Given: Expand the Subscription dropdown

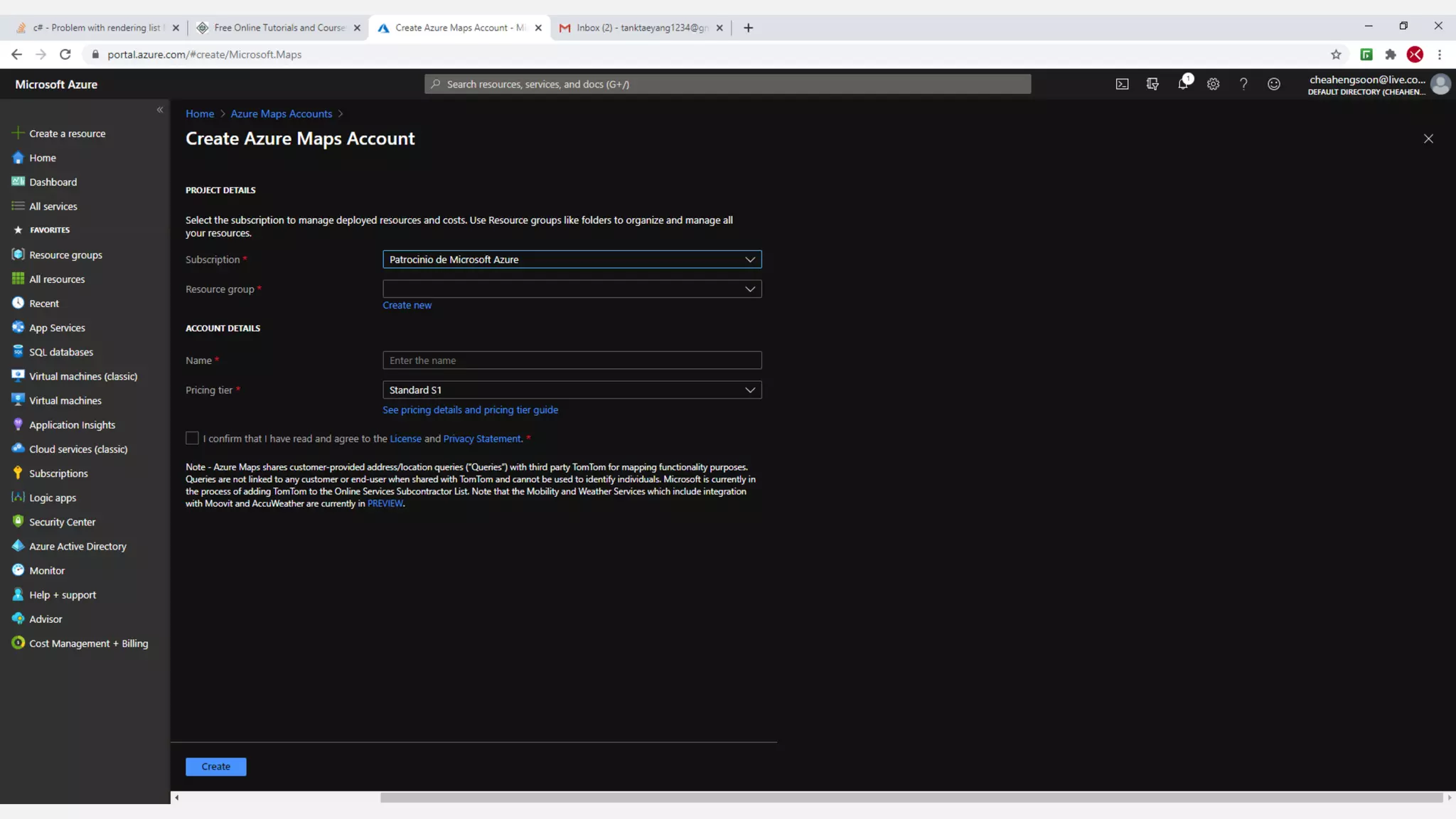Looking at the screenshot, I should point(572,259).
